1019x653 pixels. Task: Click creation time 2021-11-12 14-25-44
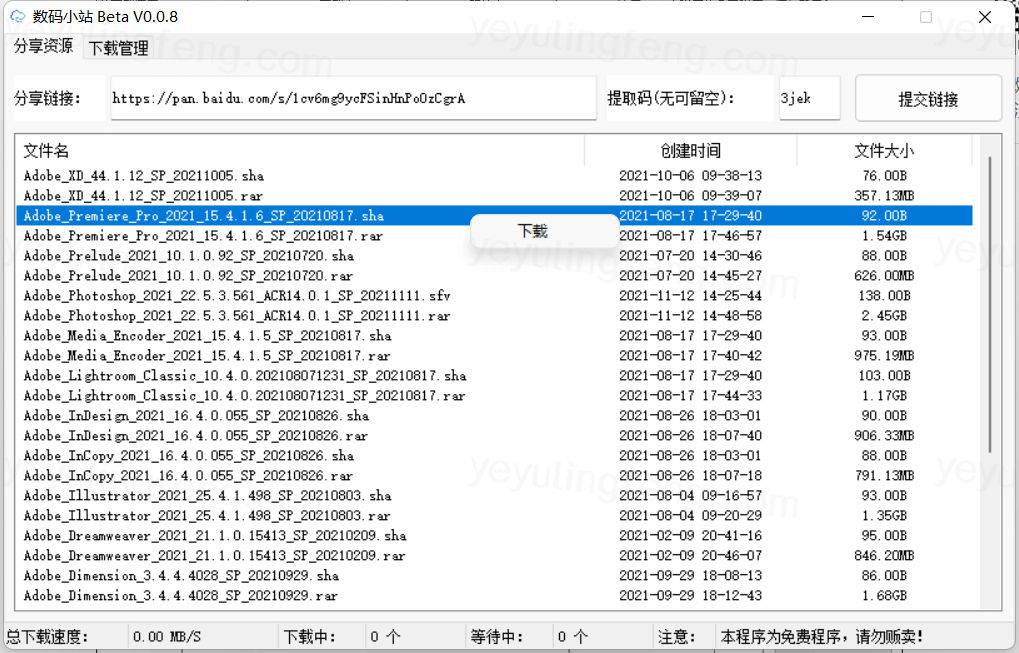point(690,296)
